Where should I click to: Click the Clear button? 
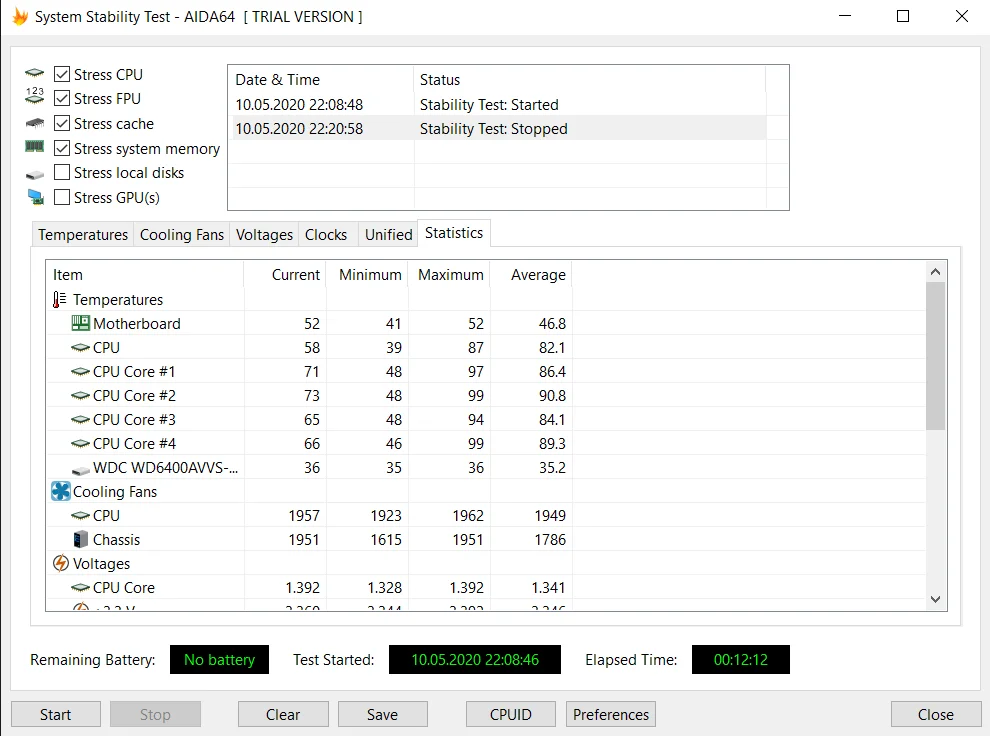283,714
